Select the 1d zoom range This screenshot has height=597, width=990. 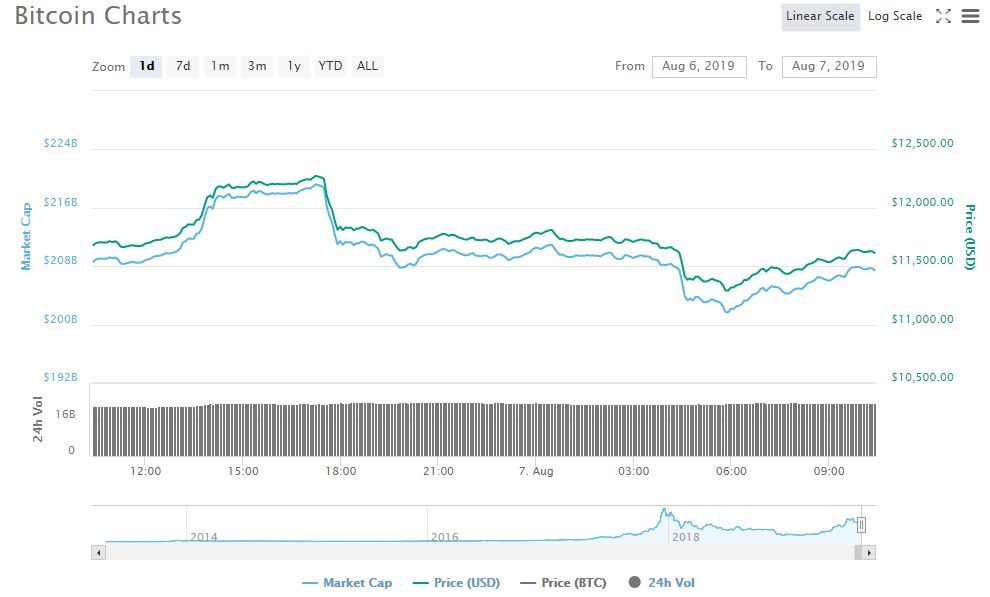pos(146,66)
